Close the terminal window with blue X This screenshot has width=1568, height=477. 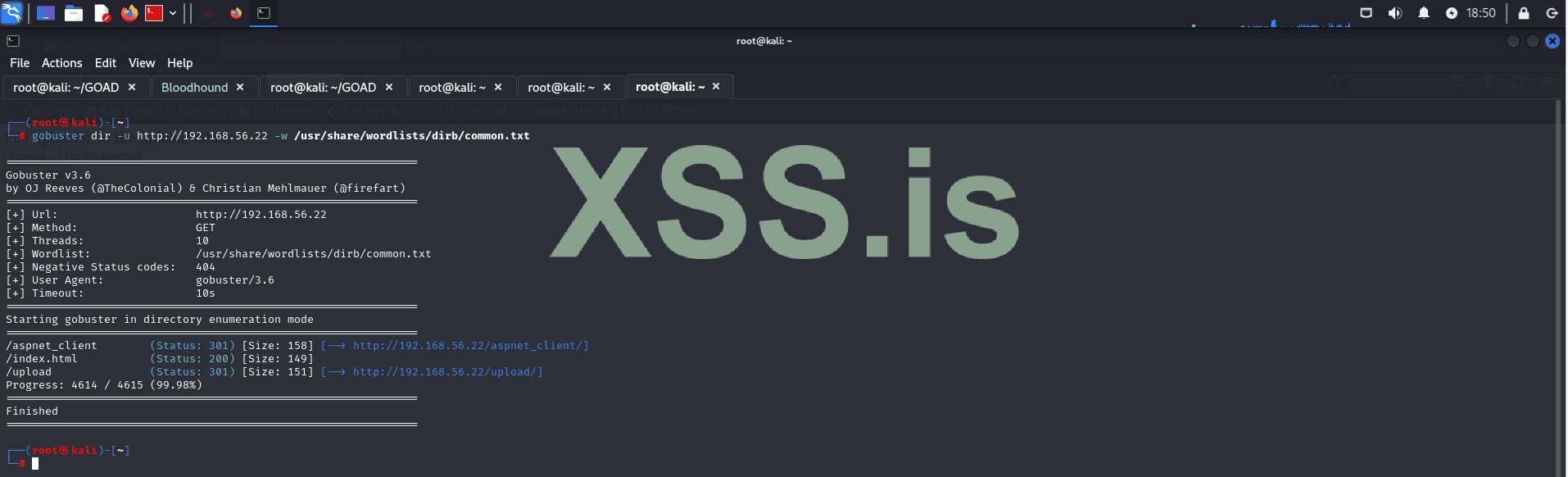coord(1552,41)
